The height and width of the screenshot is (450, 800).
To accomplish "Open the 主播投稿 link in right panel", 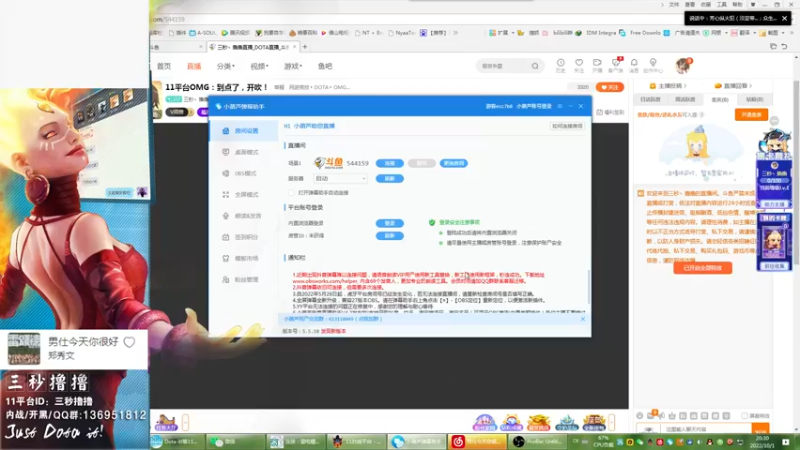I will tap(668, 86).
